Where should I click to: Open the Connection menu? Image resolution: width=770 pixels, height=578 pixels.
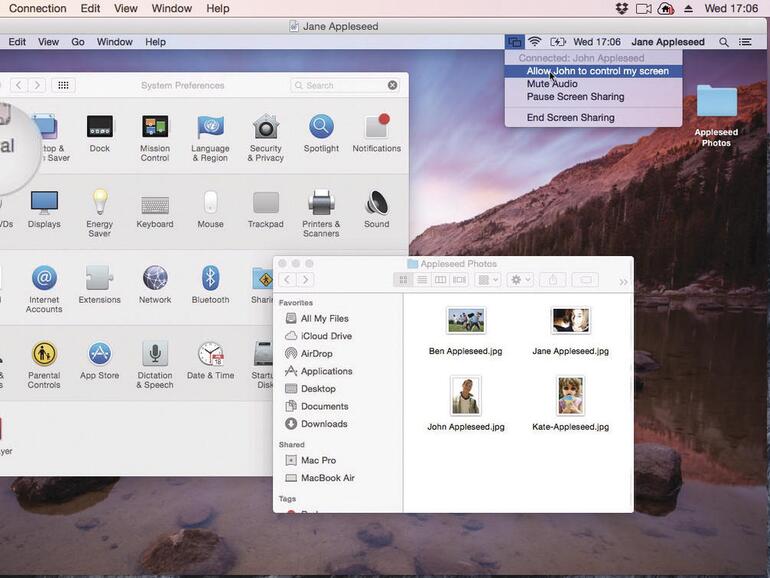(x=38, y=8)
